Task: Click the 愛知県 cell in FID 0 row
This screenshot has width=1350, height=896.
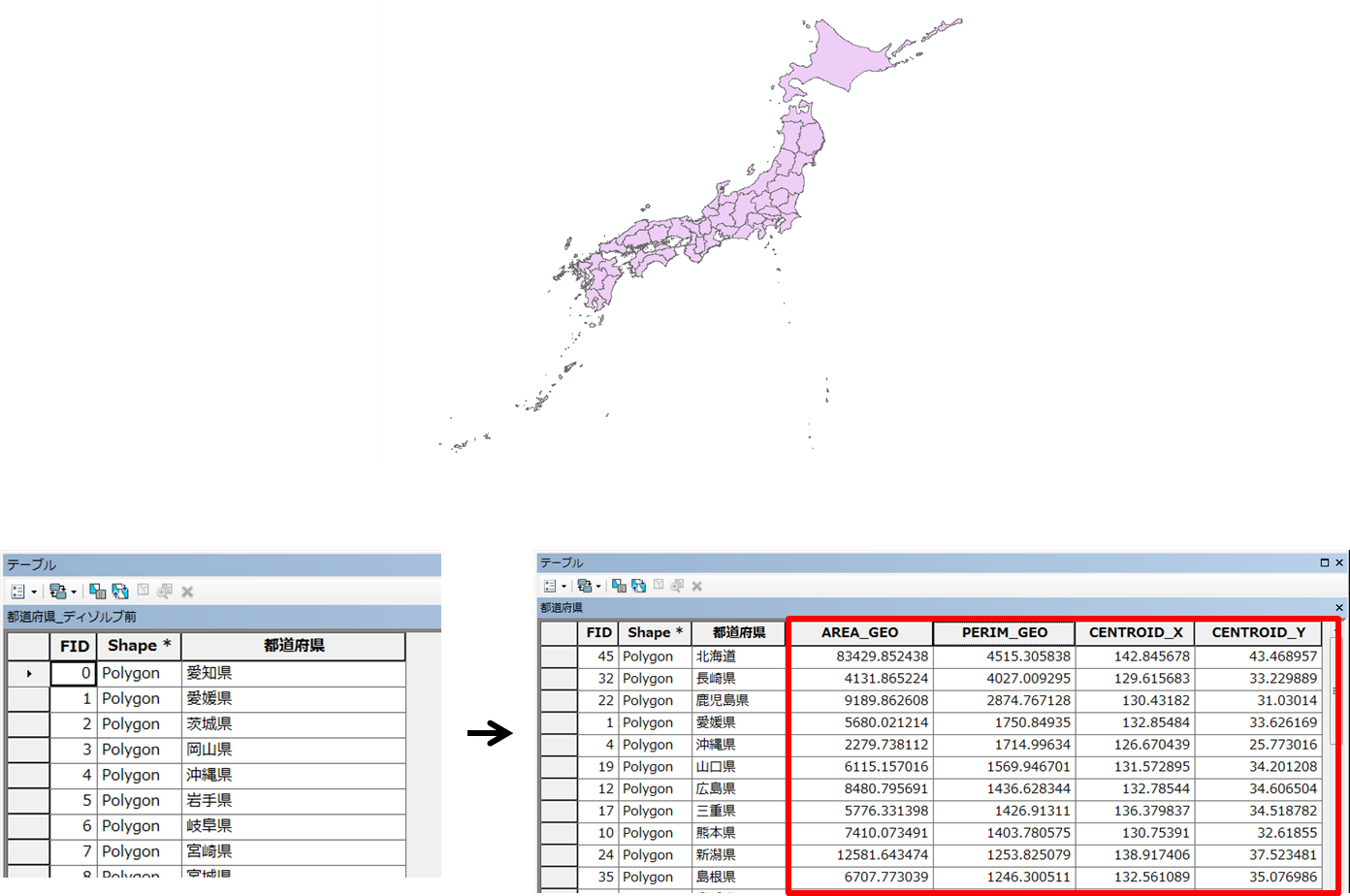Action: 292,673
